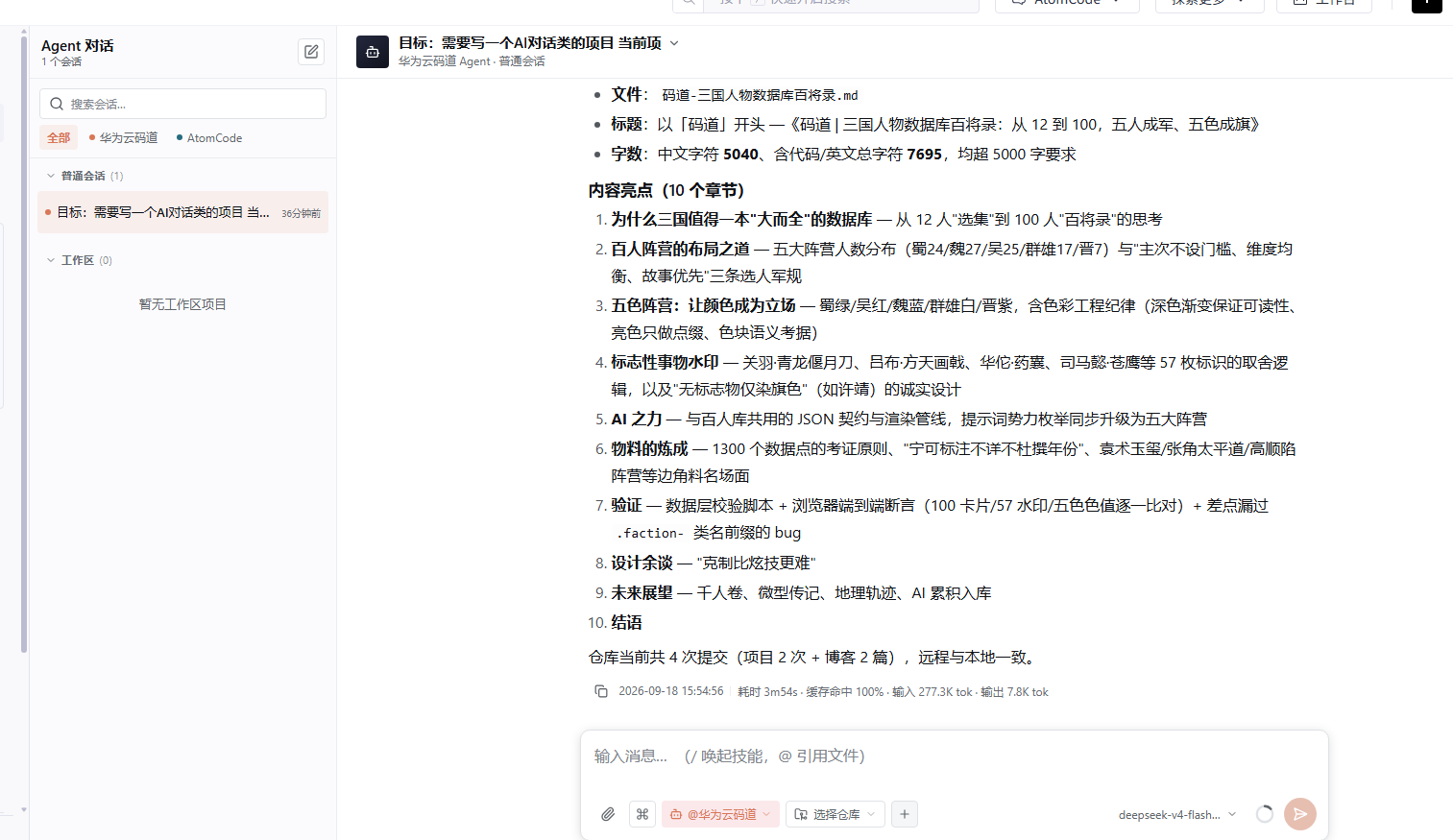This screenshot has width=1453, height=840.
Task: Click the 设计余谈 list item
Action: (x=713, y=563)
